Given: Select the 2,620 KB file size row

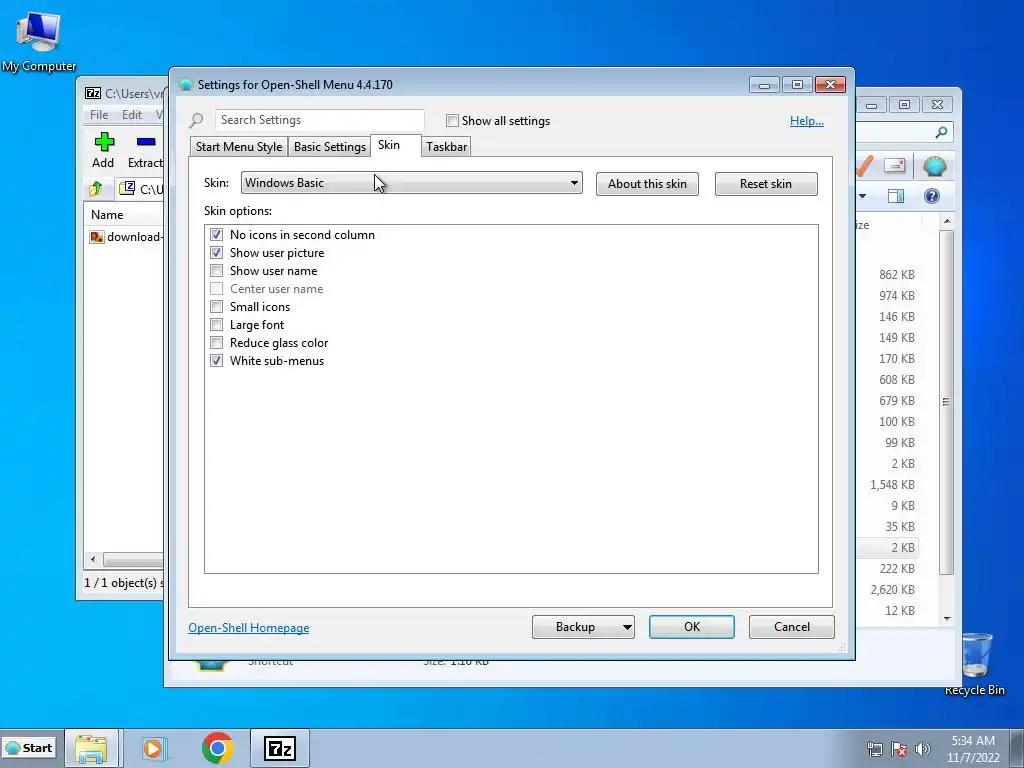Looking at the screenshot, I should pyautogui.click(x=892, y=590).
